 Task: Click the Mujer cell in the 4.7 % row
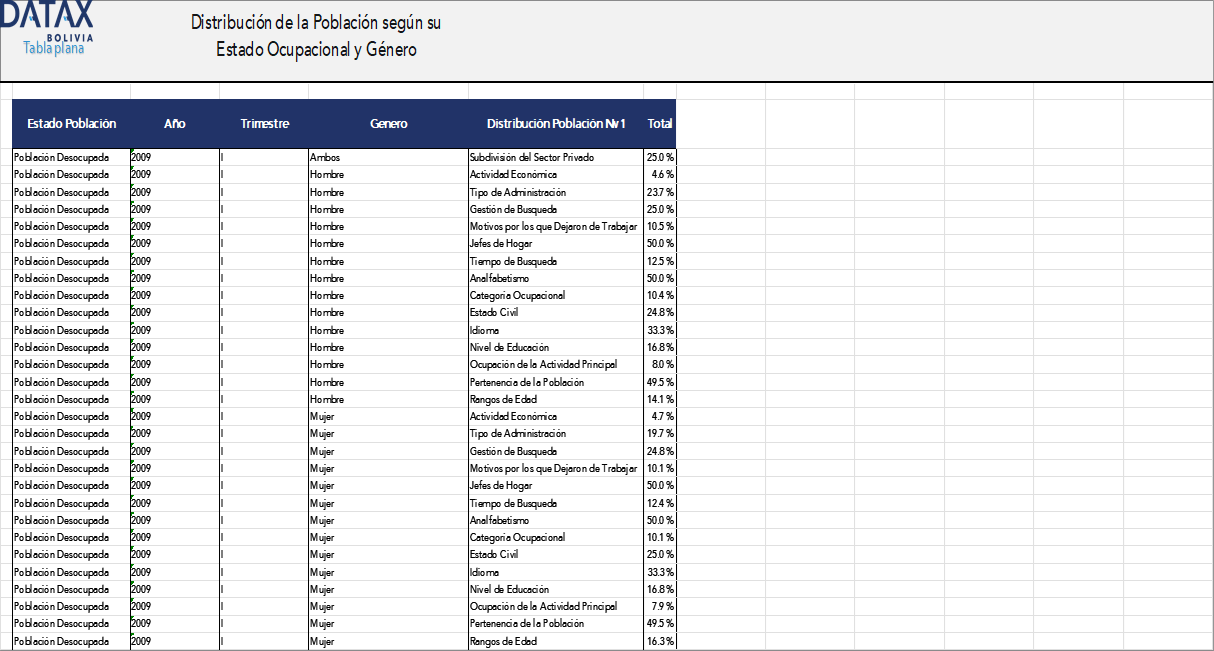point(388,416)
